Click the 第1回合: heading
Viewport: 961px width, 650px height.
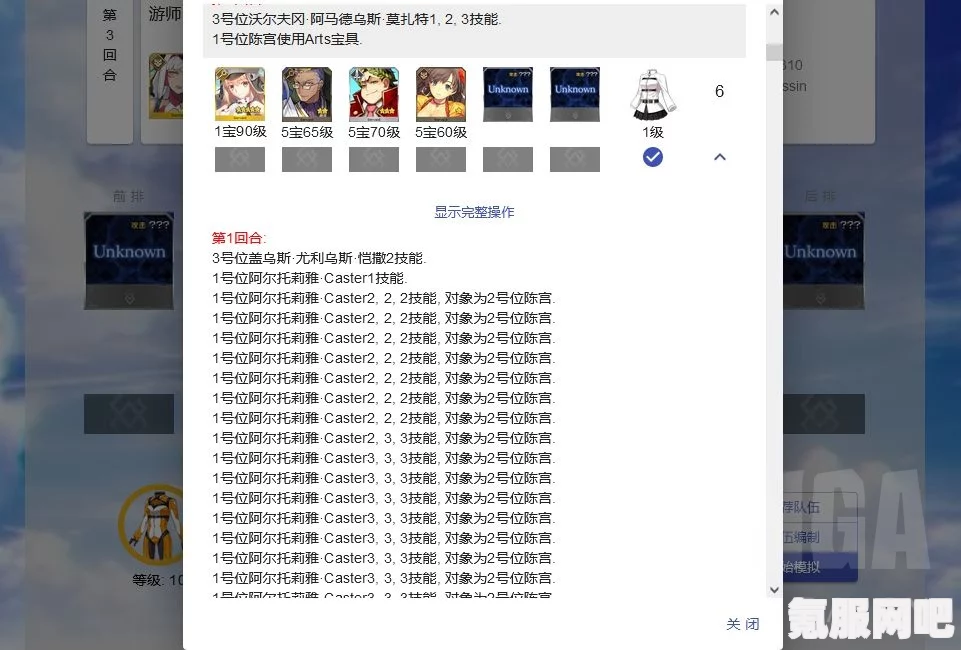pyautogui.click(x=239, y=238)
